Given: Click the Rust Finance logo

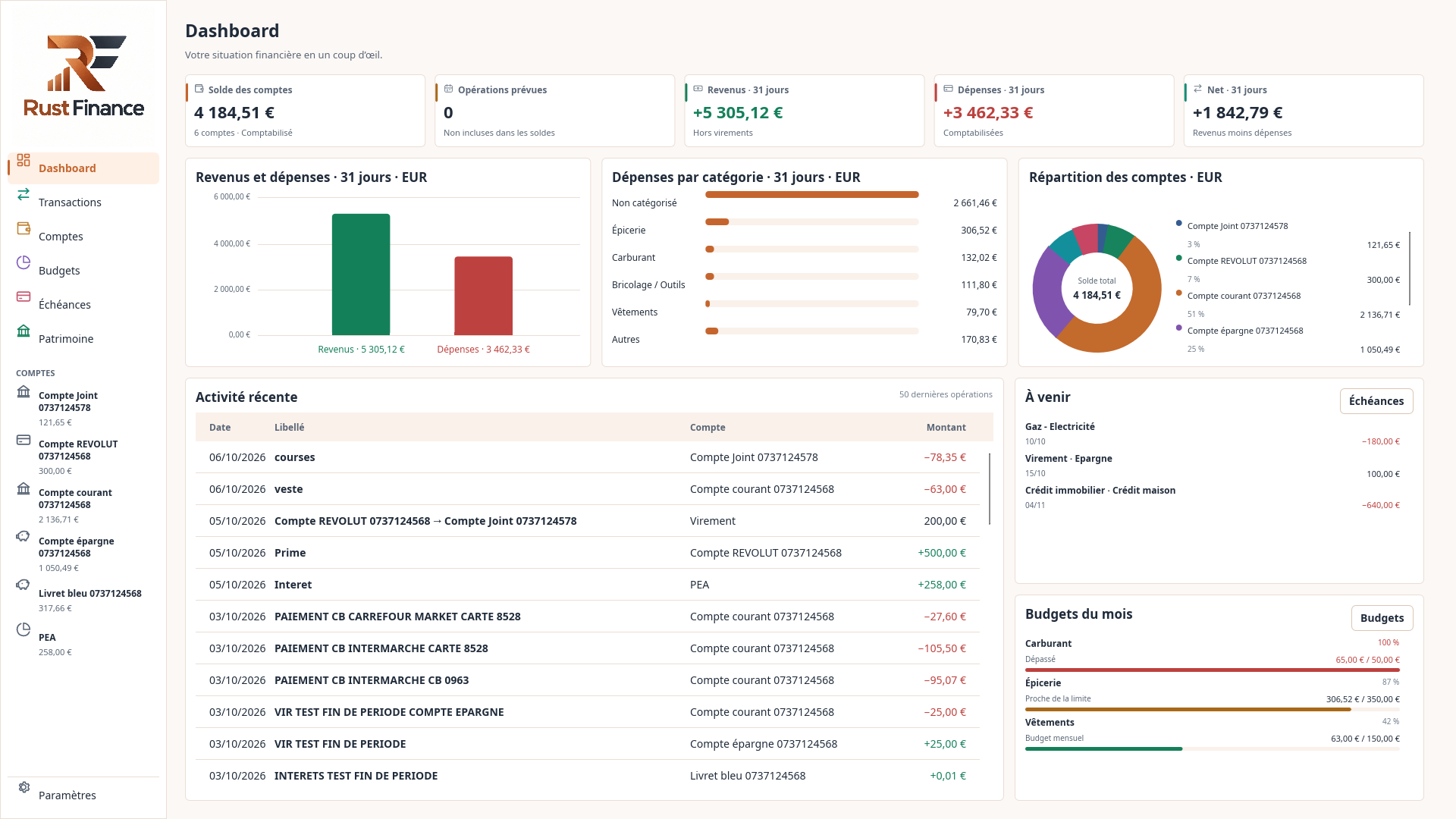Looking at the screenshot, I should pyautogui.click(x=83, y=77).
